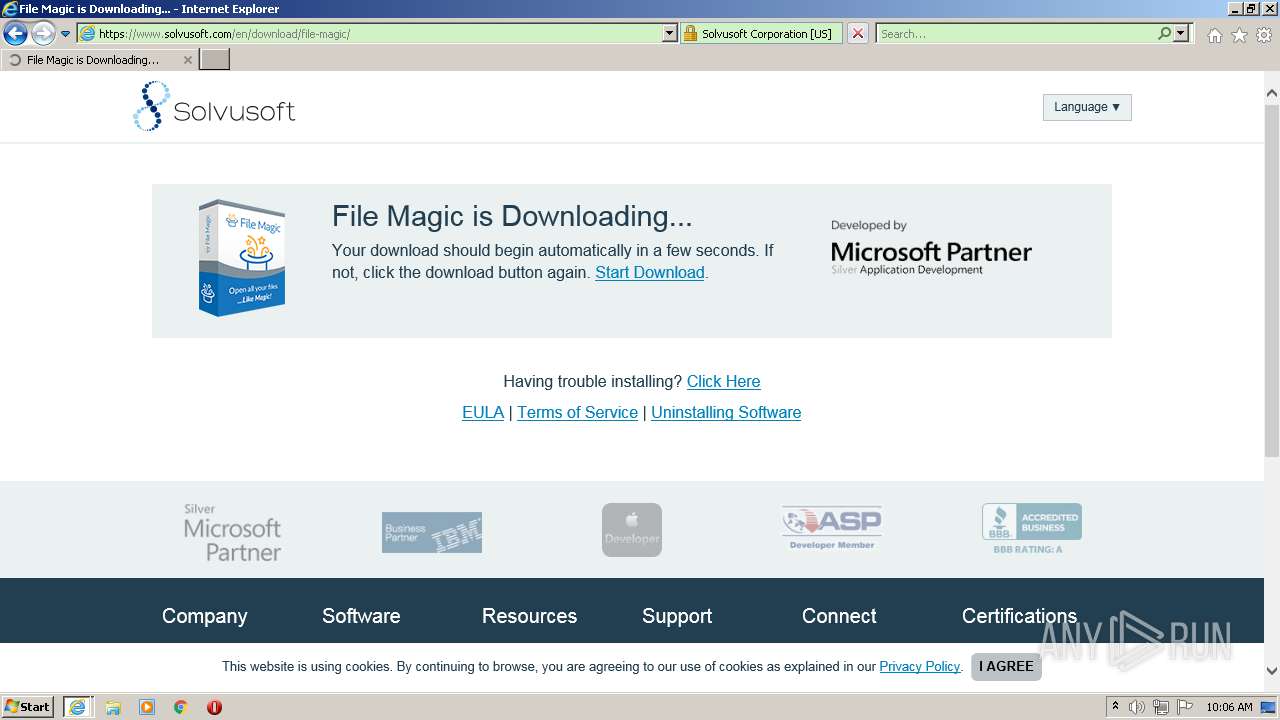
Task: Open the Home page icon
Action: [x=1214, y=35]
